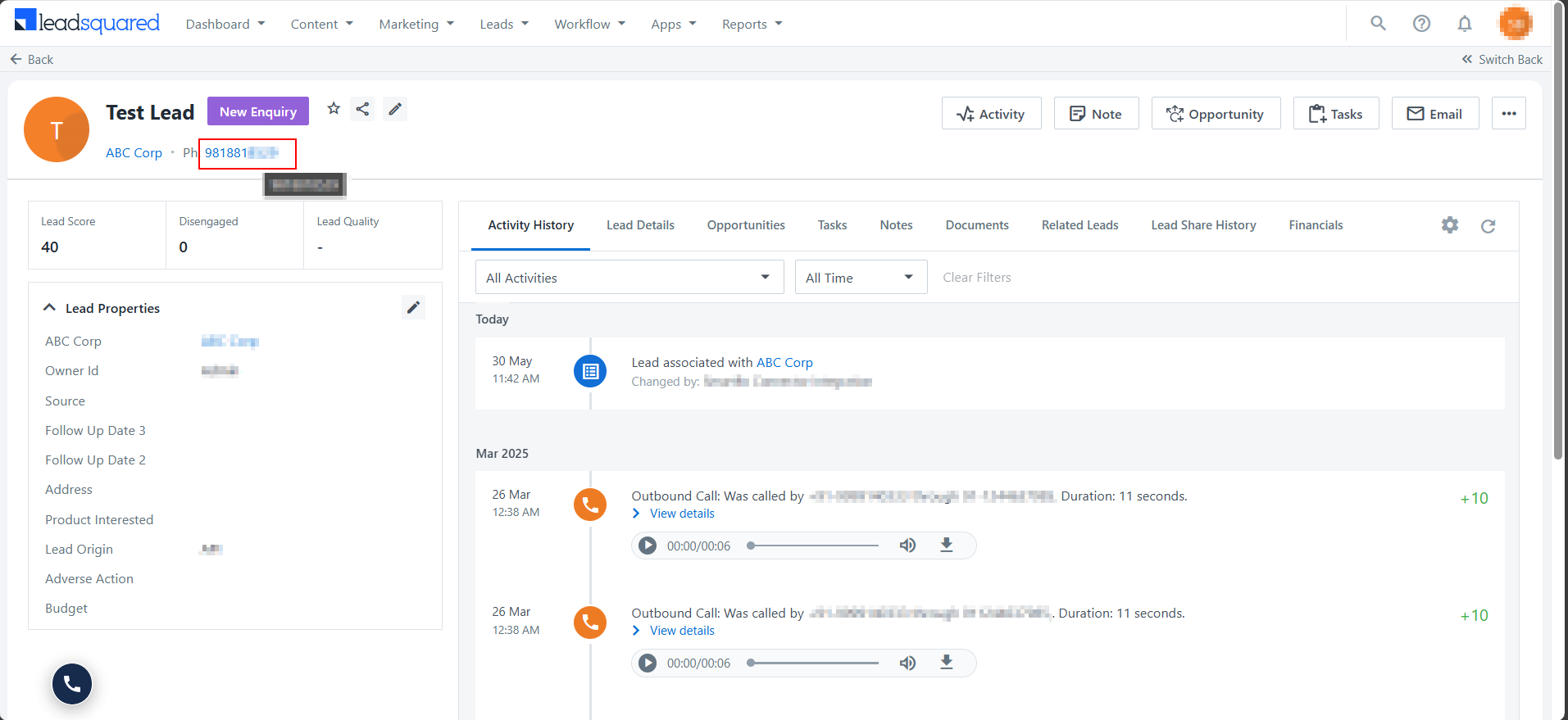Open the Reports menu
The width and height of the screenshot is (1568, 720).
click(752, 24)
